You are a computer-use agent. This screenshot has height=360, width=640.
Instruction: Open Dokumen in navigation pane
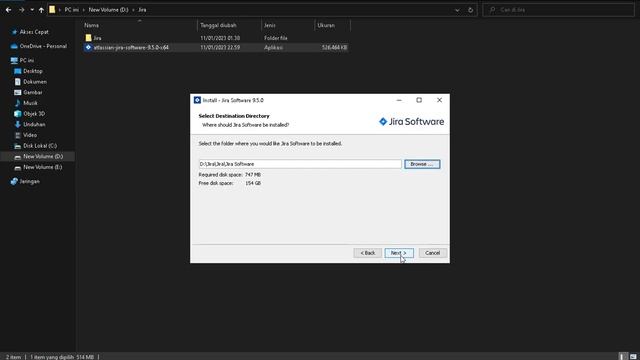(x=35, y=82)
